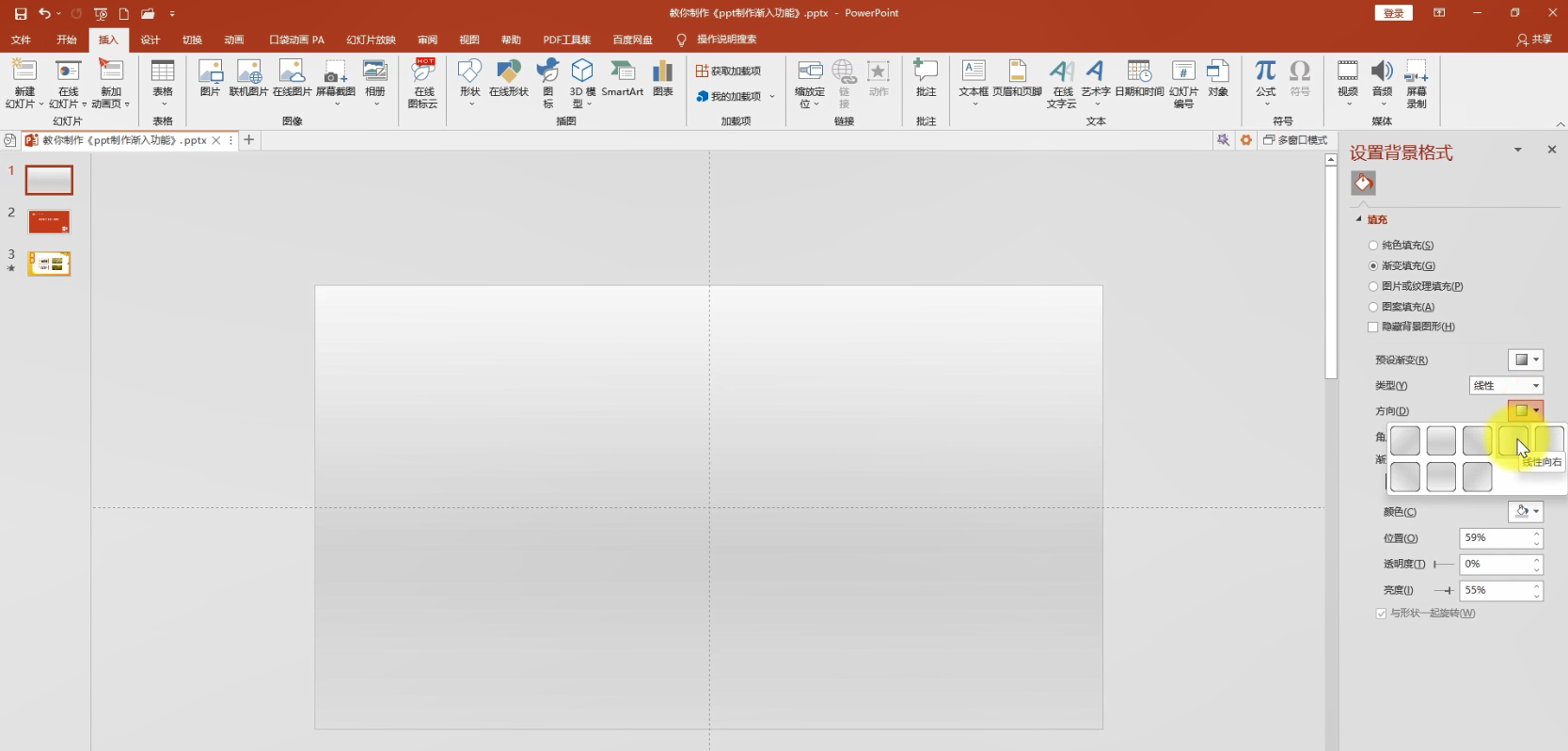Open 联机图片 online pictures

tap(248, 79)
